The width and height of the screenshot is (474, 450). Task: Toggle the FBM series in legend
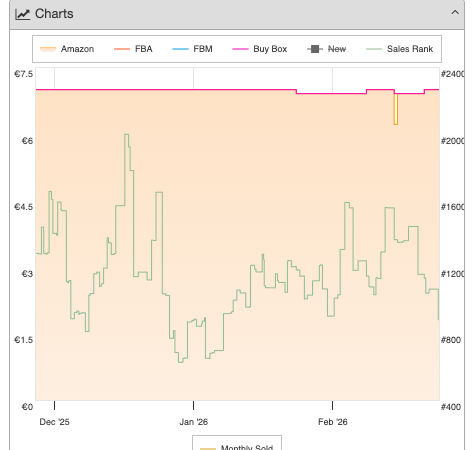point(192,49)
